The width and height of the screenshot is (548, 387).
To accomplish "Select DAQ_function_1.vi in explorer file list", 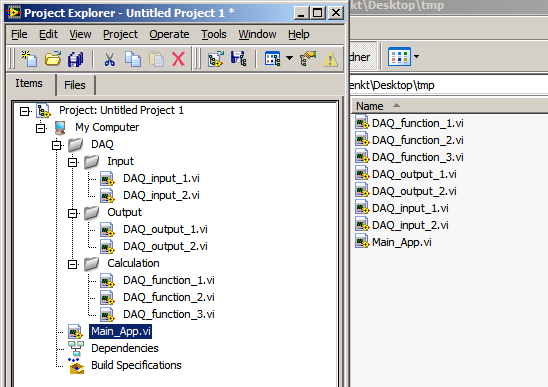I will (x=418, y=123).
